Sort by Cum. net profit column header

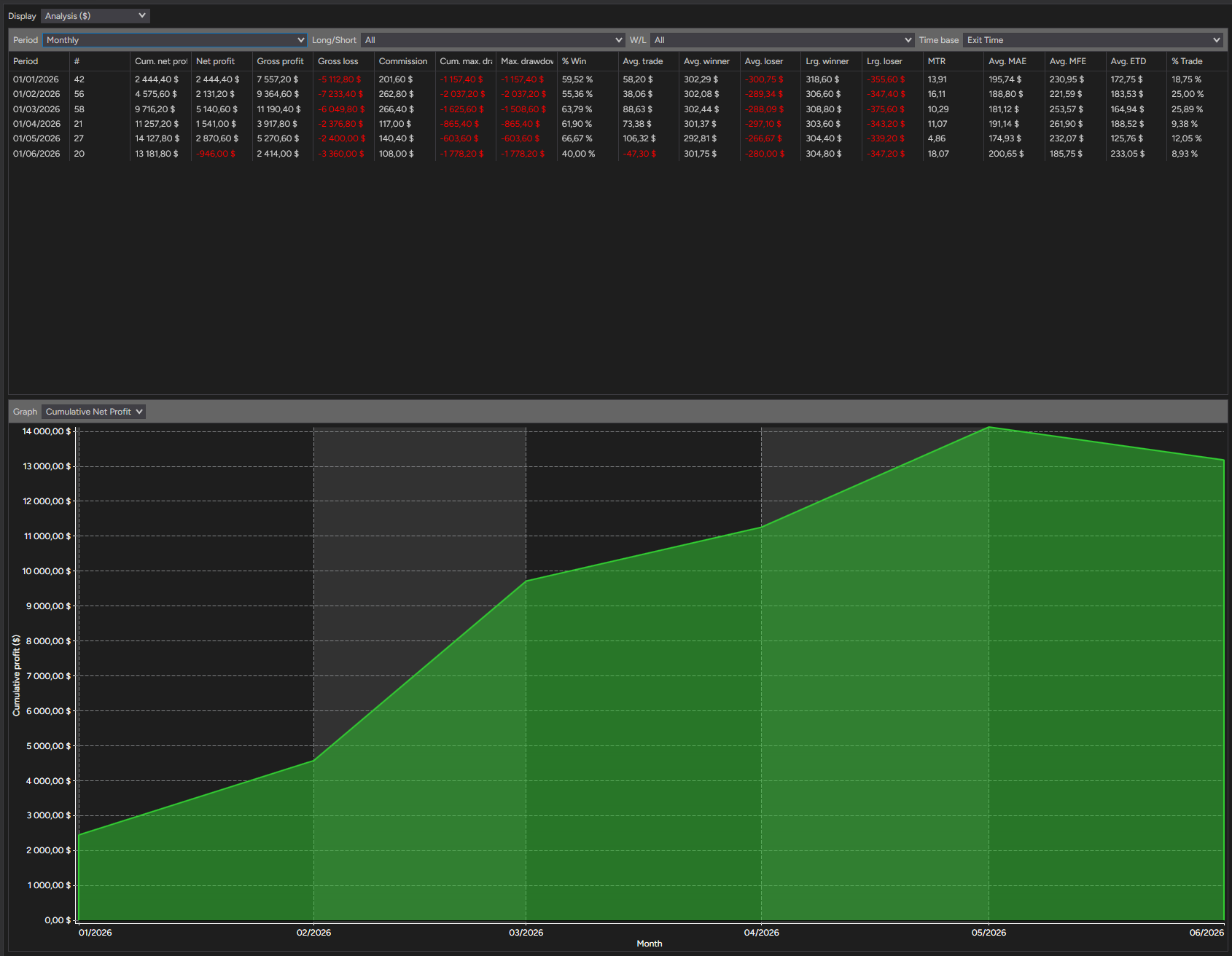coord(160,61)
